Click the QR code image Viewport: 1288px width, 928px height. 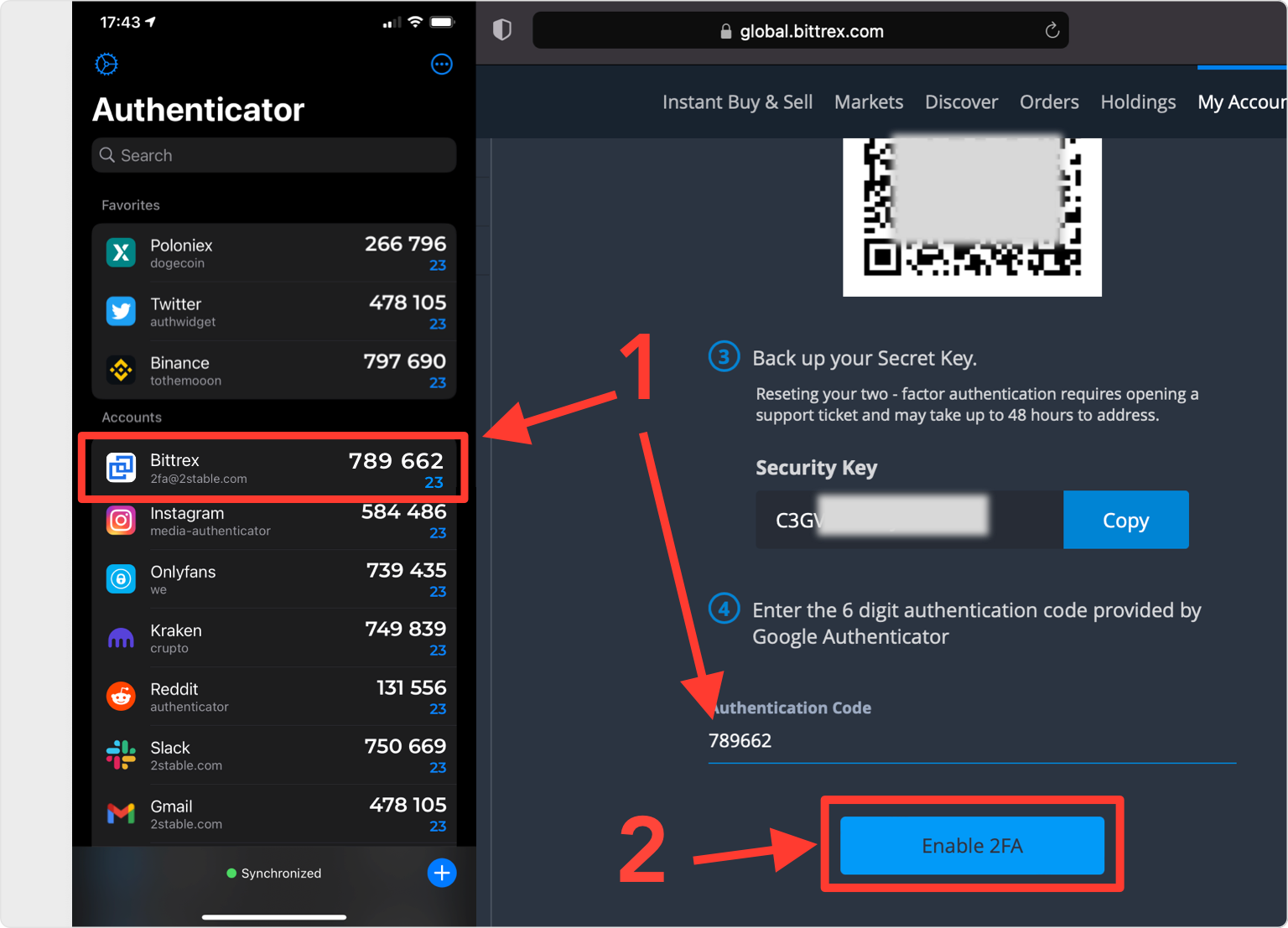(x=972, y=216)
